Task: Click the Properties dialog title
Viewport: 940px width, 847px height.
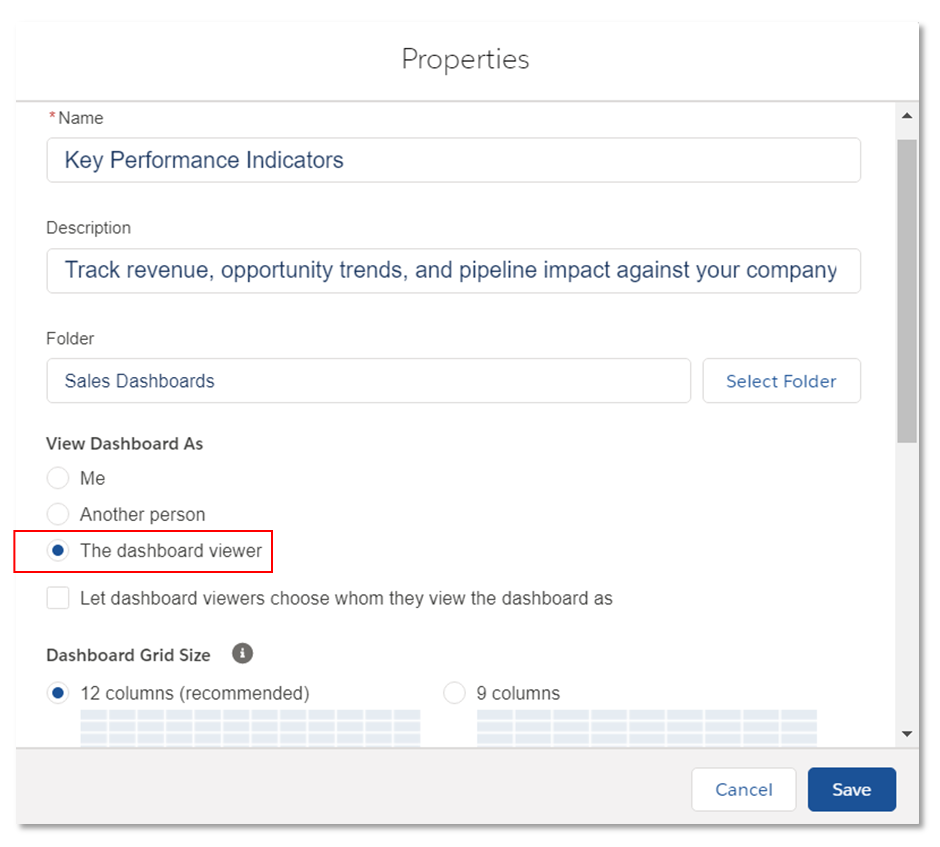Action: tap(465, 59)
